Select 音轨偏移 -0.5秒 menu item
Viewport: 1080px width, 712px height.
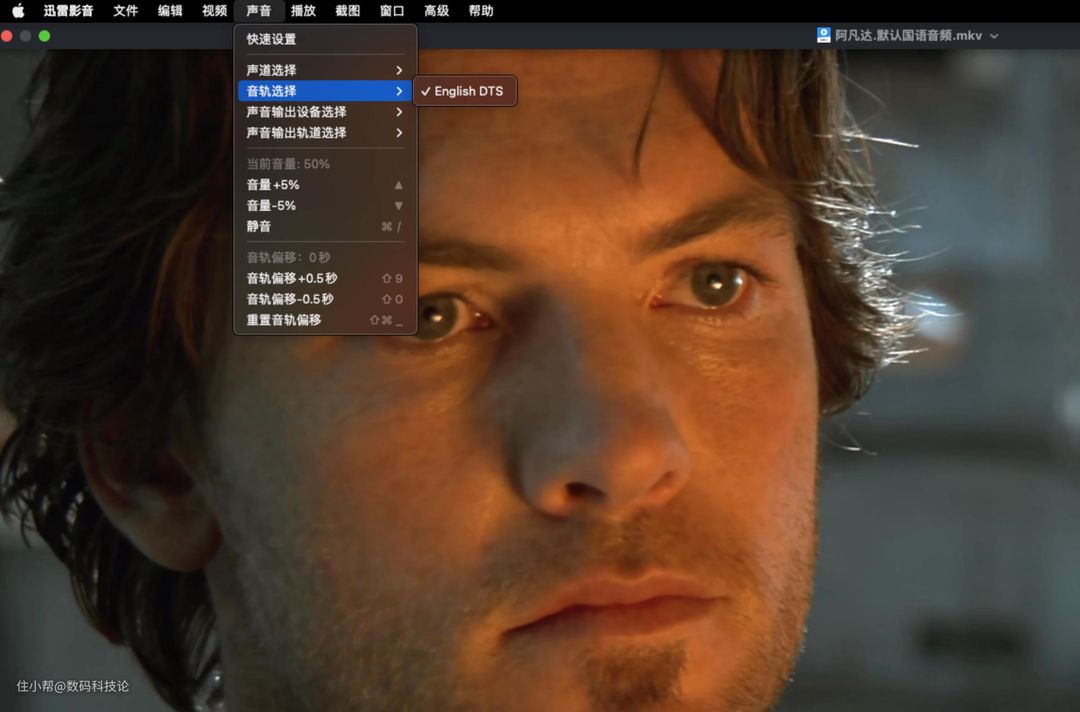click(290, 299)
